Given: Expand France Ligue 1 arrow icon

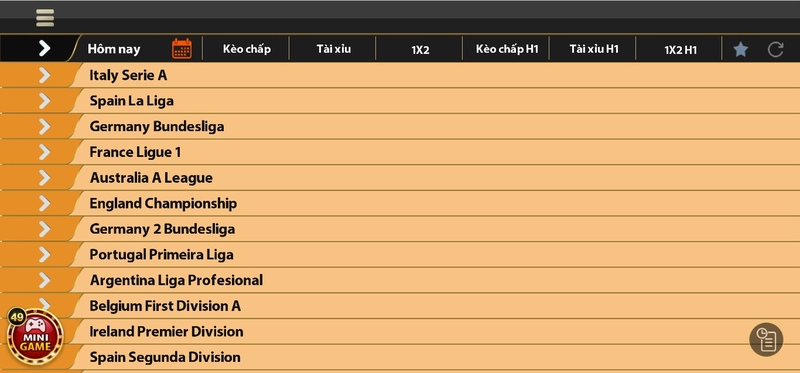Looking at the screenshot, I should (44, 152).
